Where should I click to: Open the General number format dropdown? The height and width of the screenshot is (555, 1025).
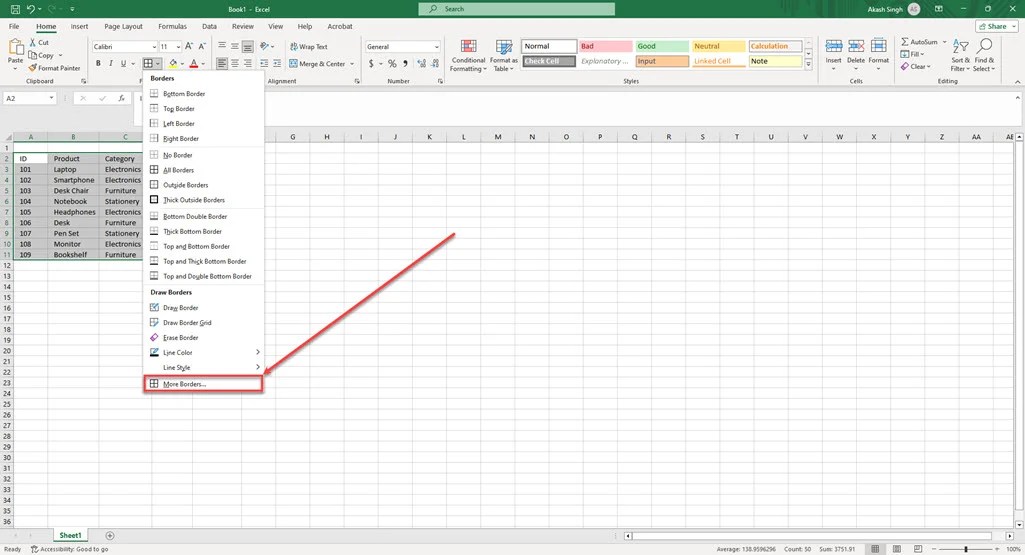[436, 47]
